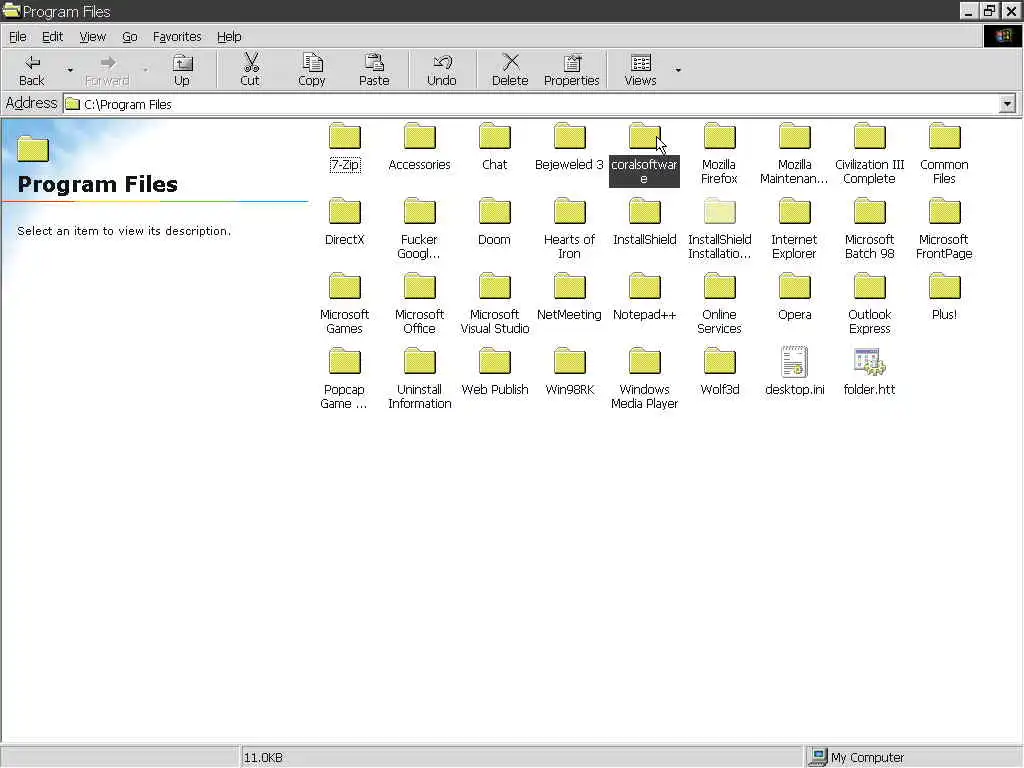The height and width of the screenshot is (768, 1024).
Task: Click the Views toolbar icon
Action: click(640, 70)
